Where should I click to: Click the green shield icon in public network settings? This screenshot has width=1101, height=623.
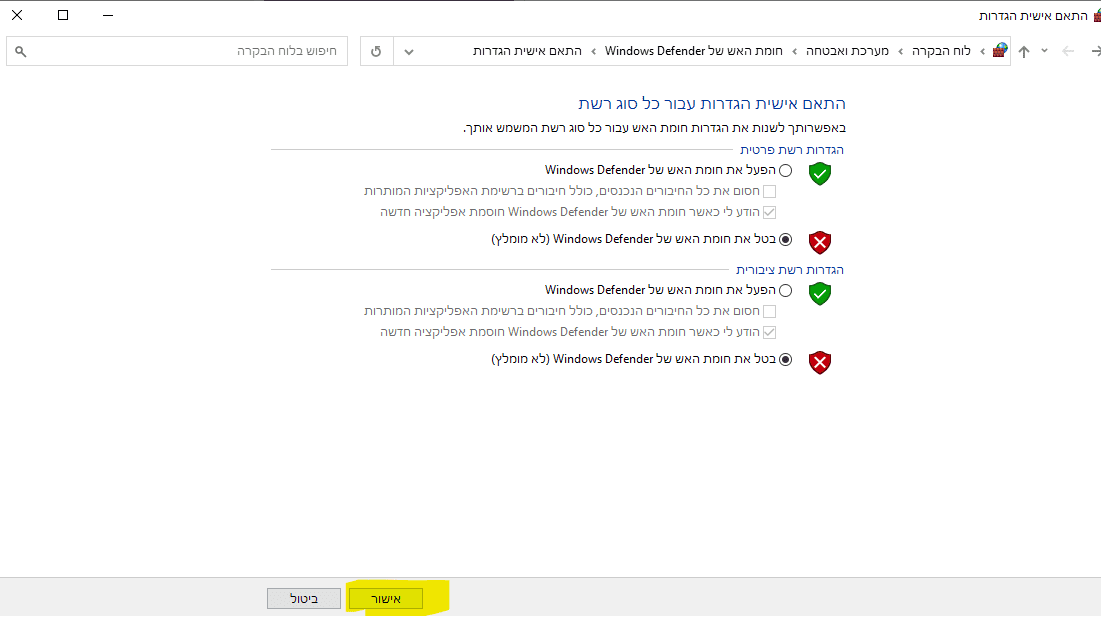coord(819,294)
